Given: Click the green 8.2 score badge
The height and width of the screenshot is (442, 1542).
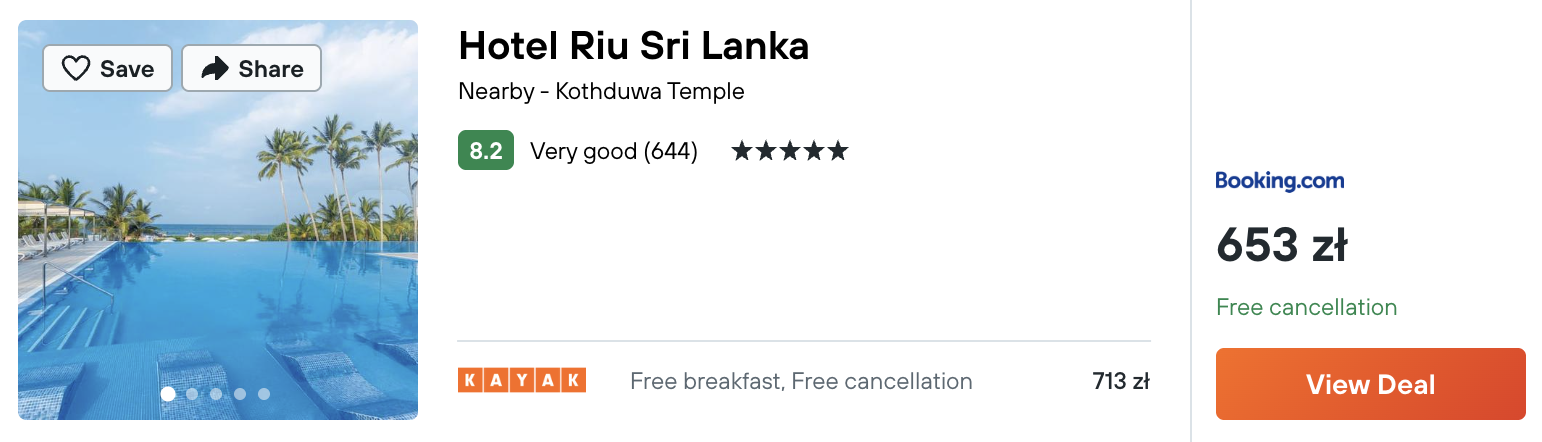Looking at the screenshot, I should pyautogui.click(x=486, y=151).
